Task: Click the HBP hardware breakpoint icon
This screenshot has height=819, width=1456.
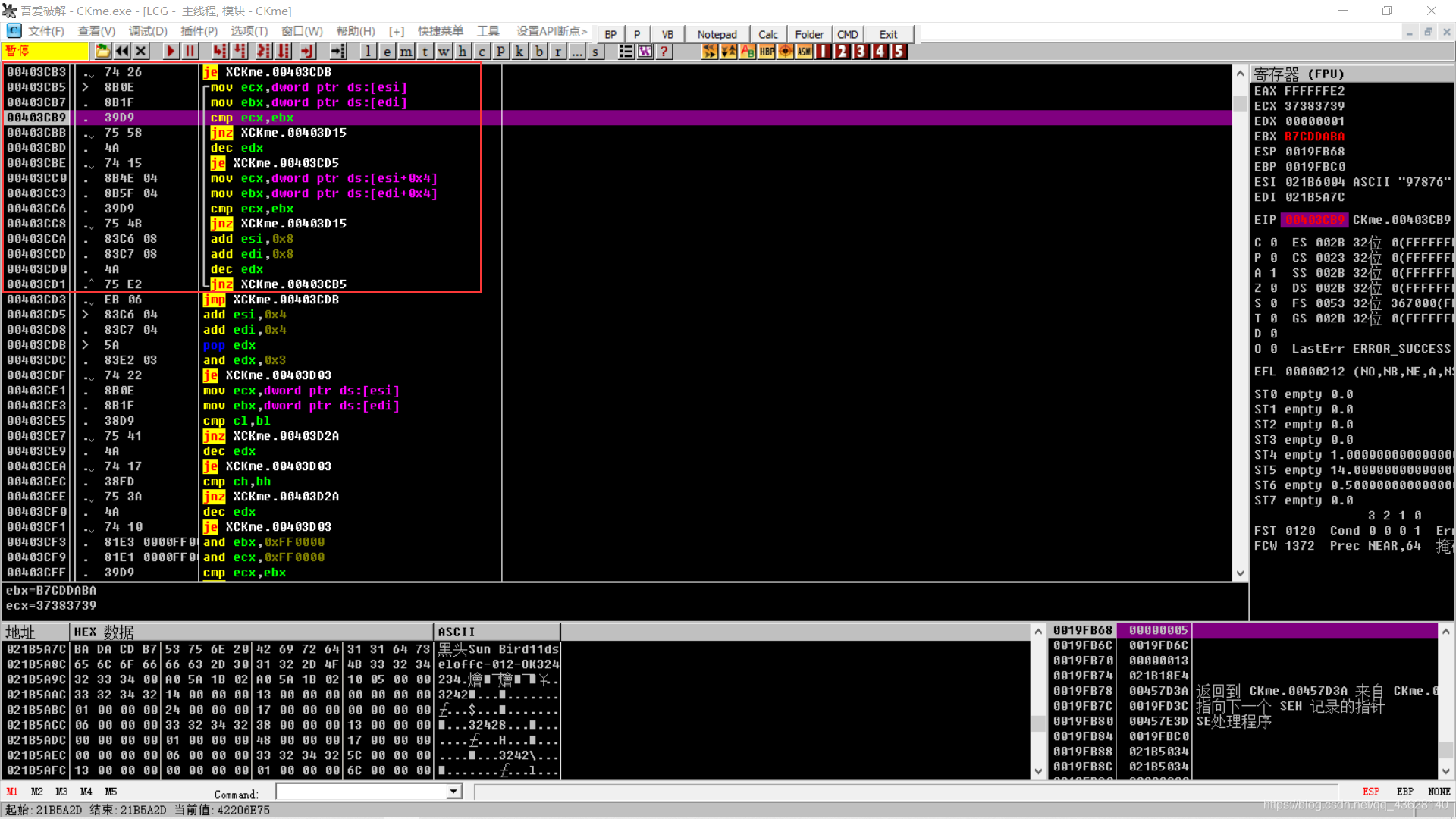Action: coord(767,51)
